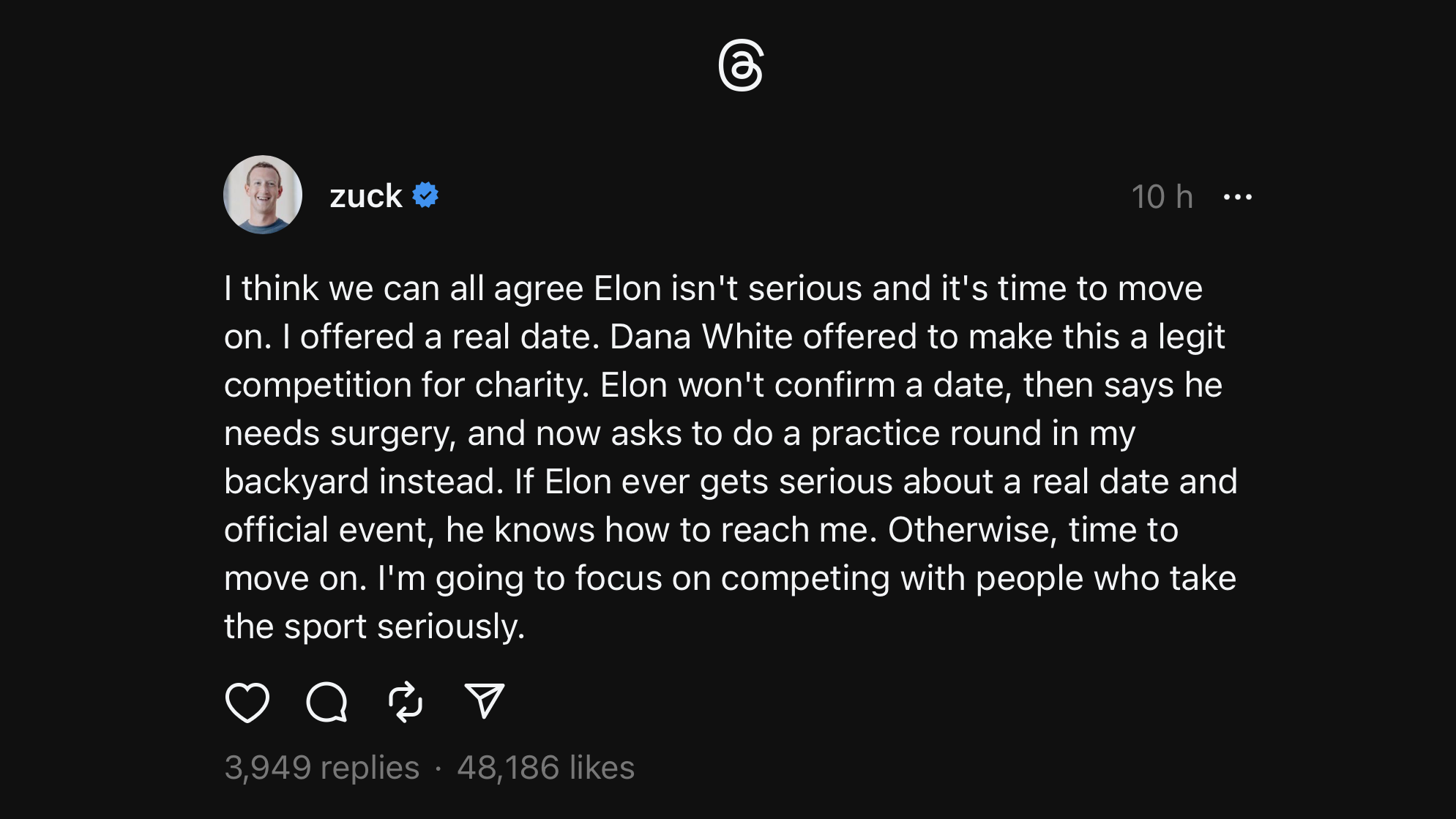Open replies with the comment bubble icon
The image size is (1456, 819).
pos(326,702)
